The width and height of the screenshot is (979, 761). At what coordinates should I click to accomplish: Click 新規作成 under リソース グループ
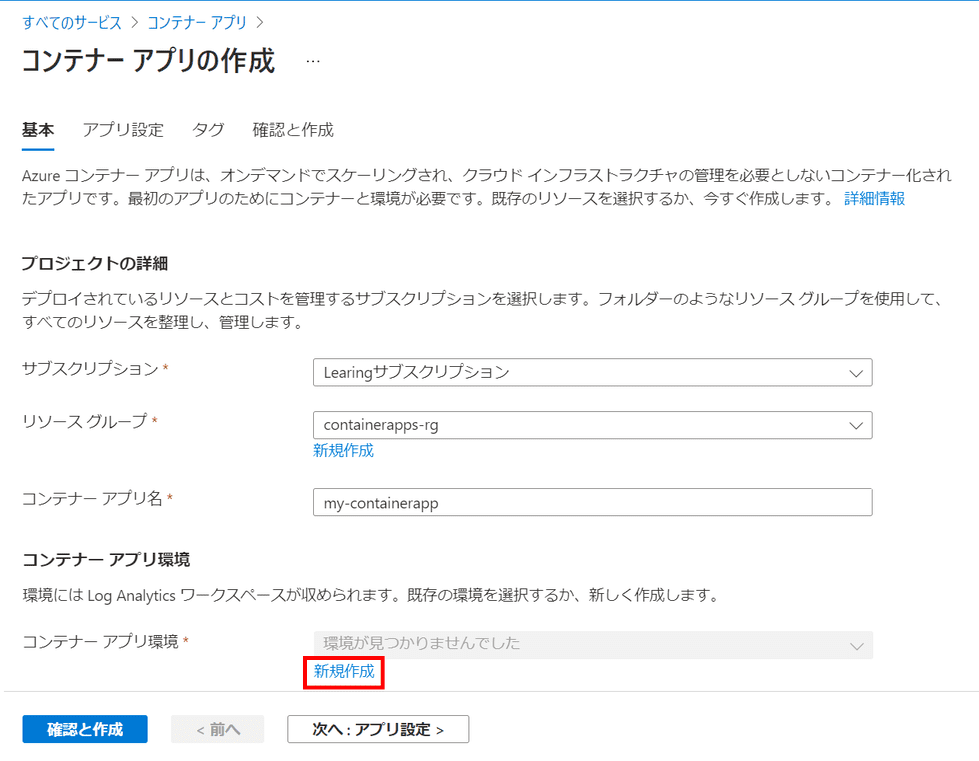pos(343,451)
